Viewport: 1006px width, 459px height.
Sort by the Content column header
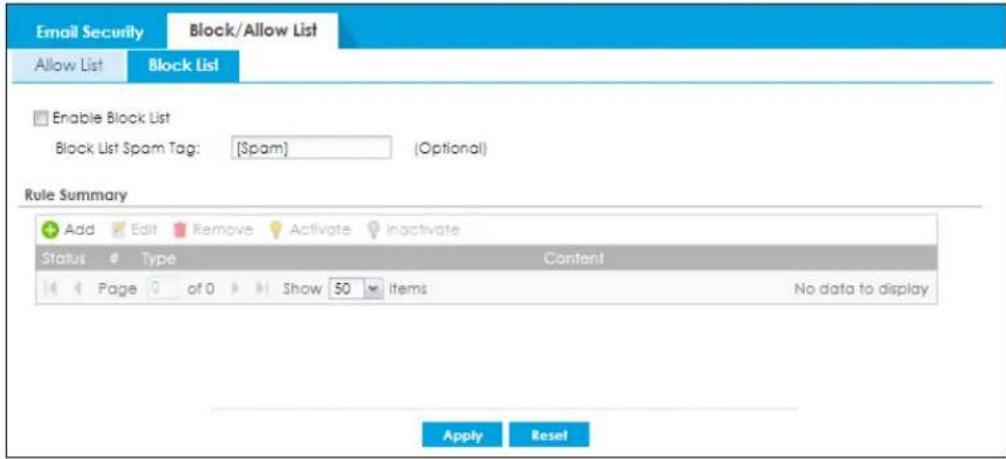coord(573,258)
